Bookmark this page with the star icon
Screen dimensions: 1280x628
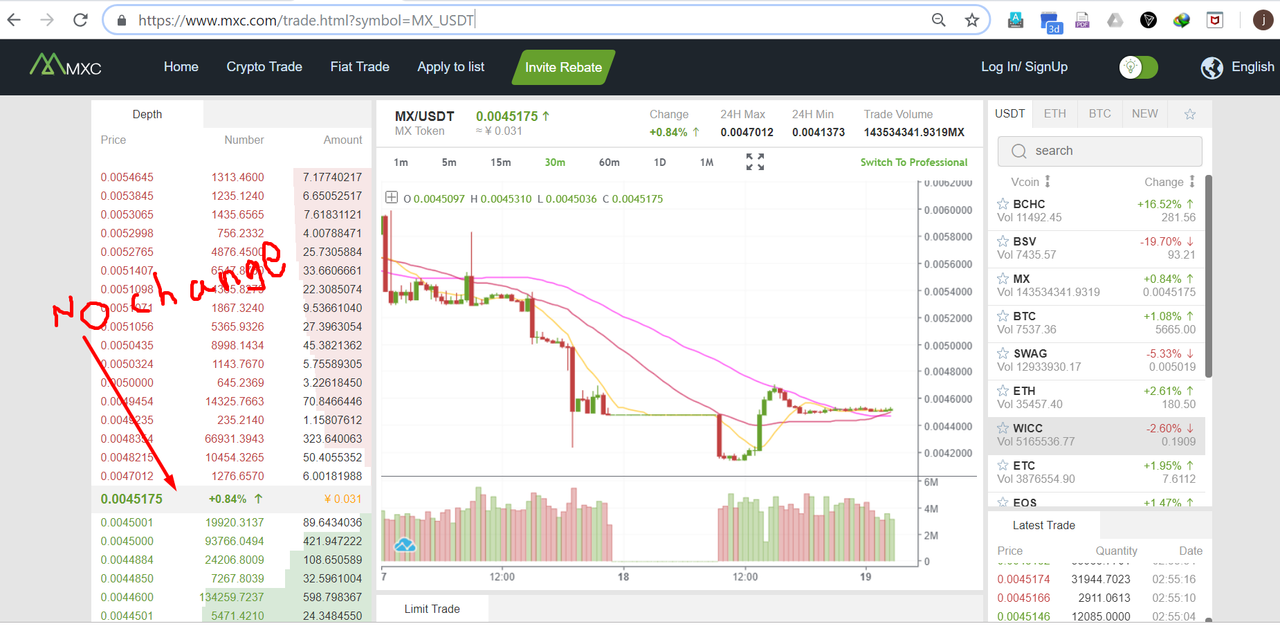tap(971, 20)
